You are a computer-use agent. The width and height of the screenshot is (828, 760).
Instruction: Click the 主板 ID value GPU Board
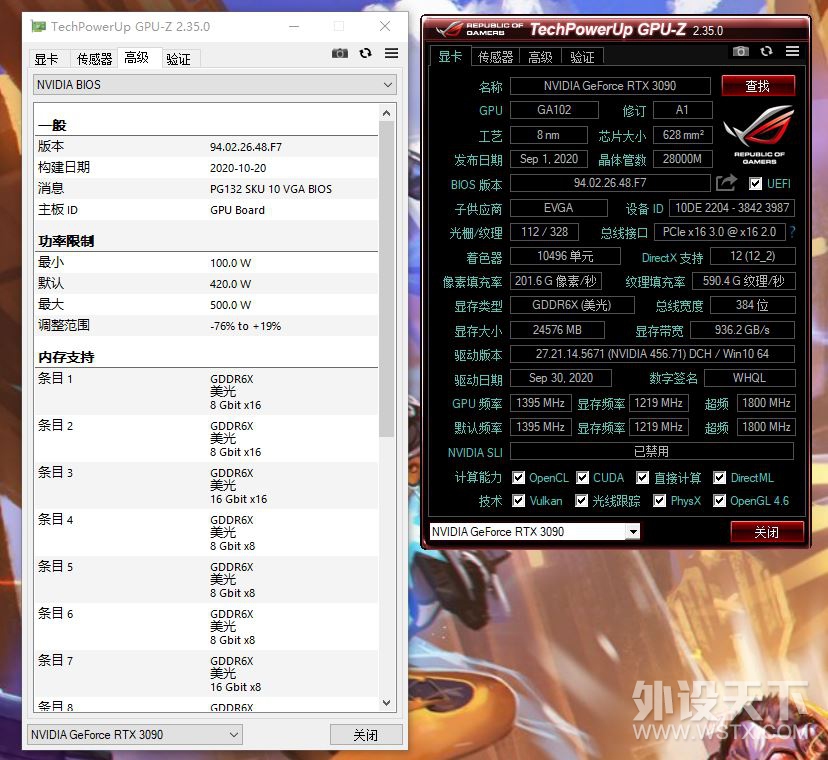pyautogui.click(x=237, y=210)
